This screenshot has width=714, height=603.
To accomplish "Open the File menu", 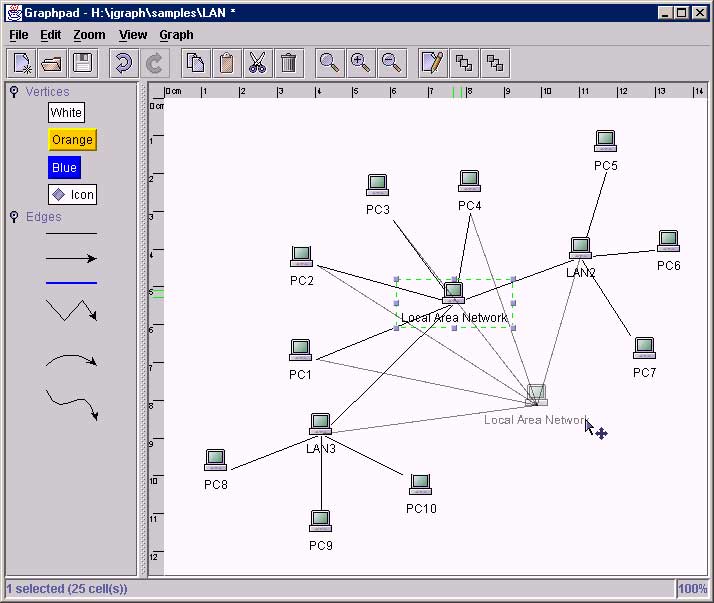I will point(18,34).
